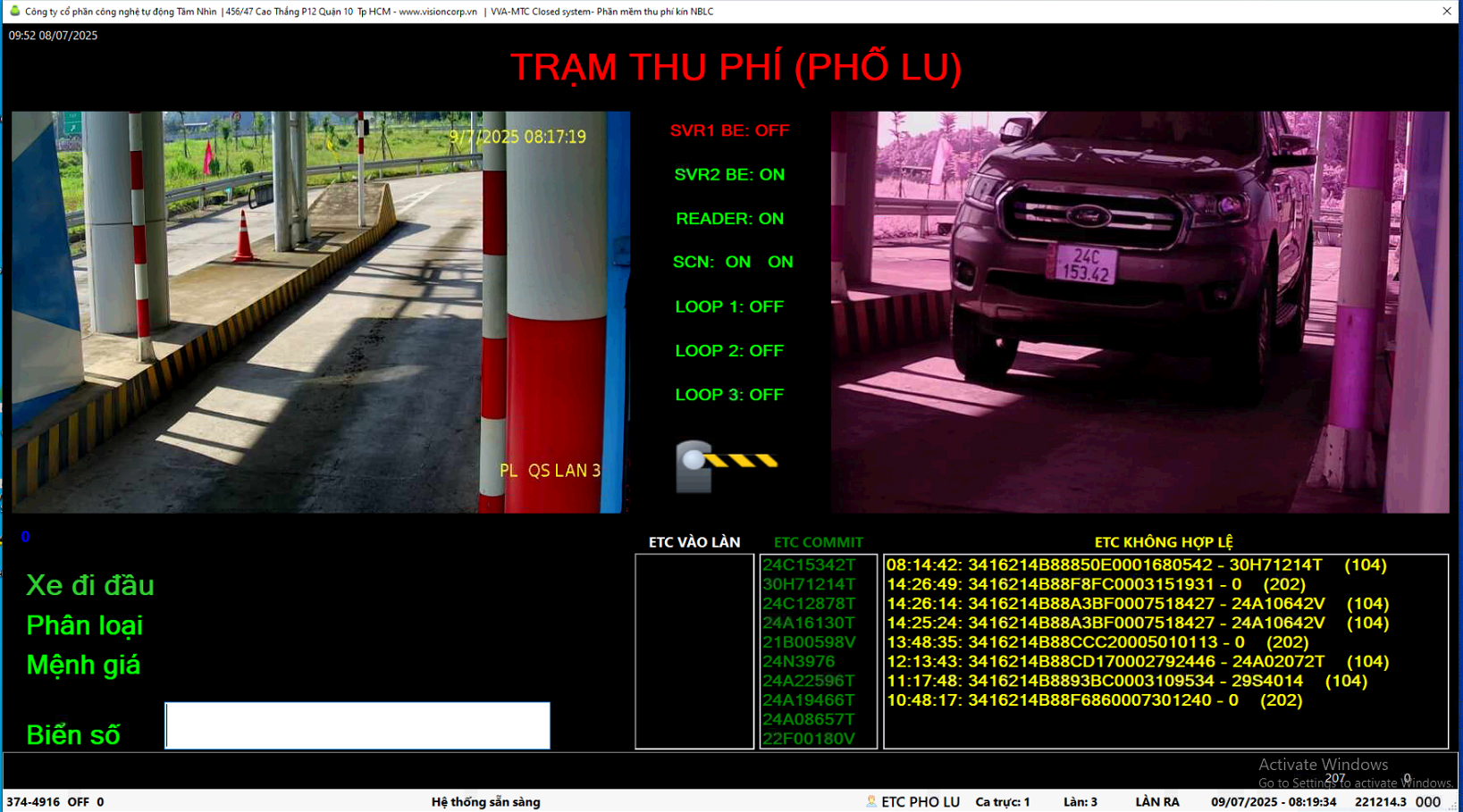Click the user icon beside ETC PHO LU
Screen dimensions: 1463x812
[x=870, y=801]
